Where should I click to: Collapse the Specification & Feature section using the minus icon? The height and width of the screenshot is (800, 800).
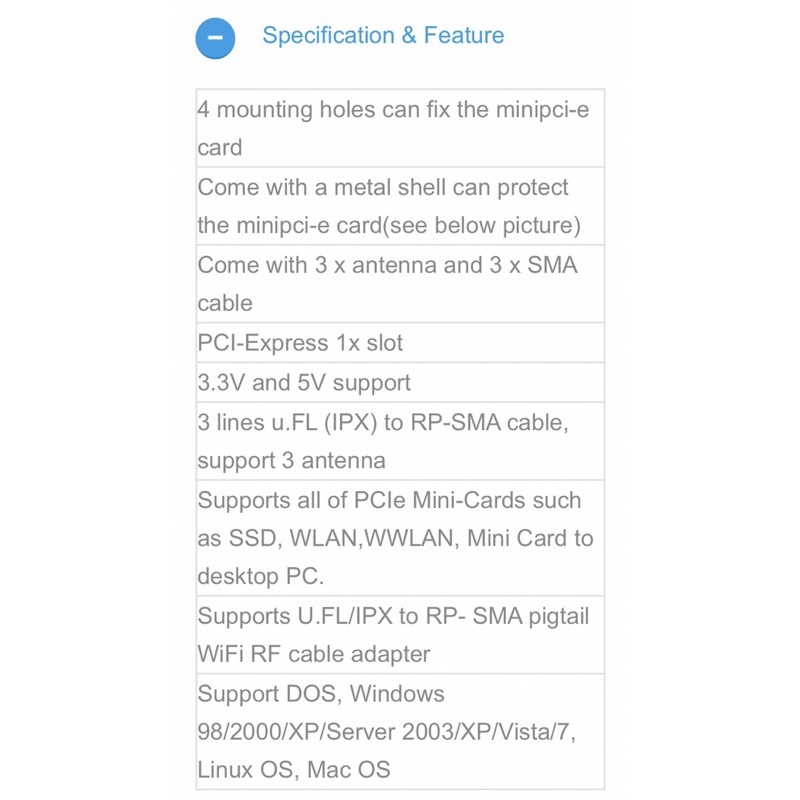[215, 38]
